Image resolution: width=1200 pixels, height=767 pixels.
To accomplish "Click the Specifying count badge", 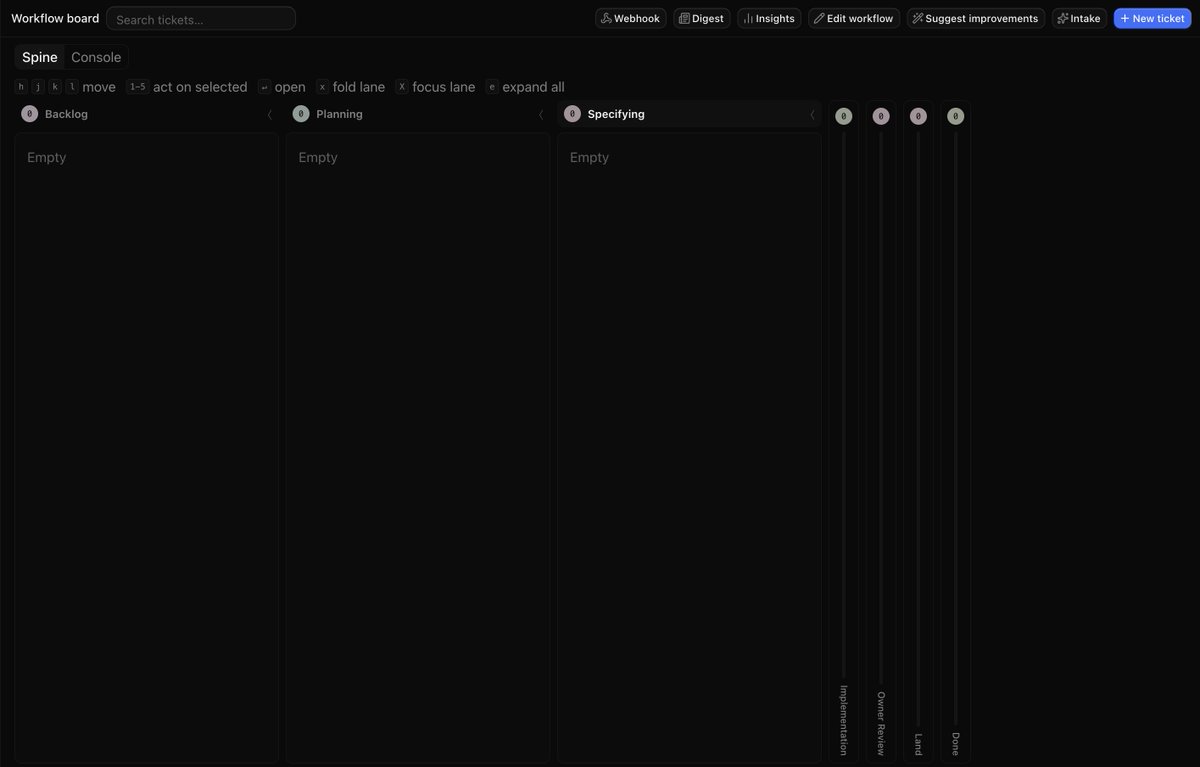I will 572,114.
